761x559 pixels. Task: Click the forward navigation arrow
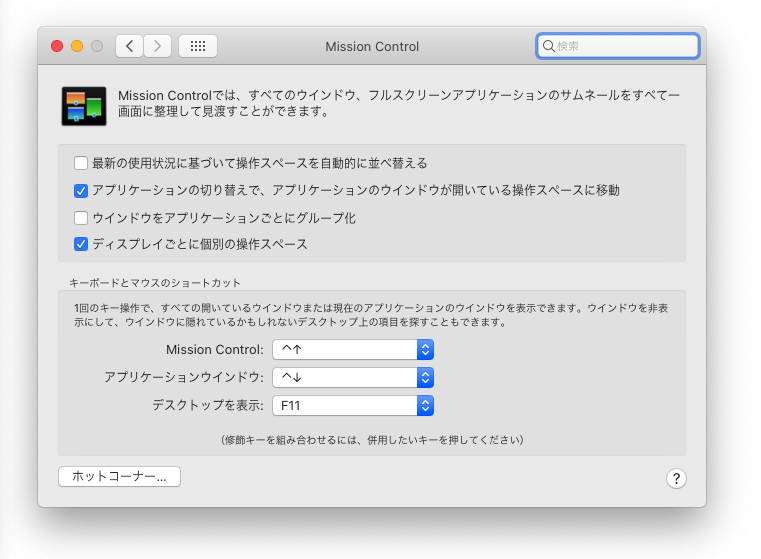click(158, 46)
